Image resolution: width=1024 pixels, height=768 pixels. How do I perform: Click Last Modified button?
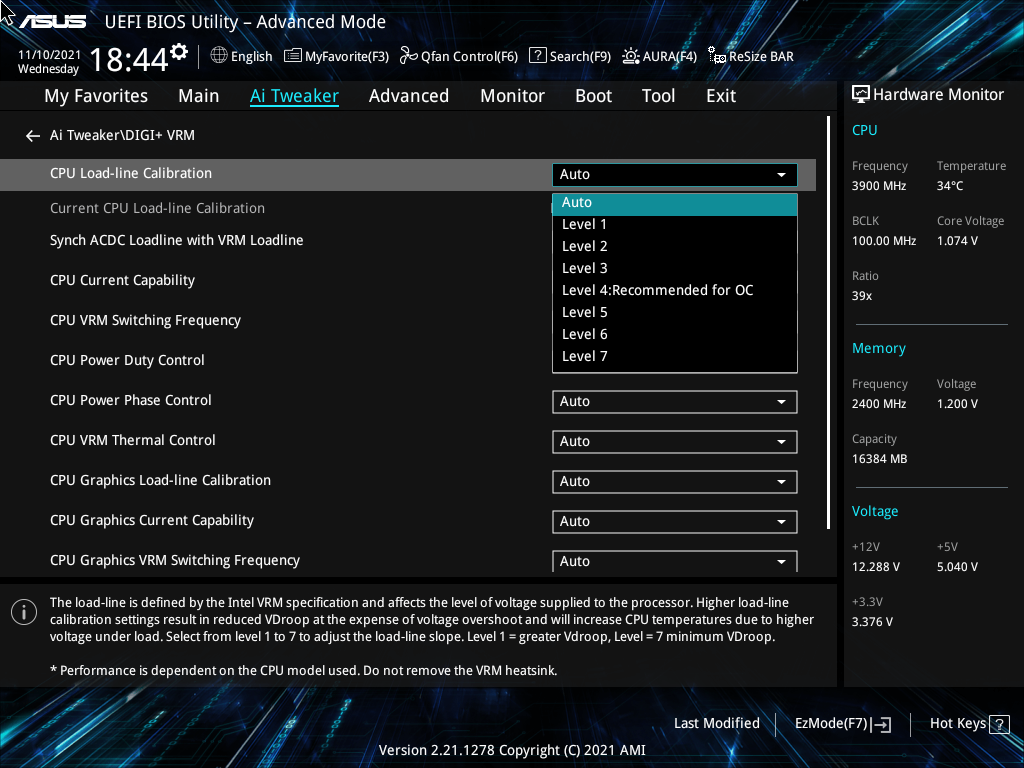click(x=716, y=724)
